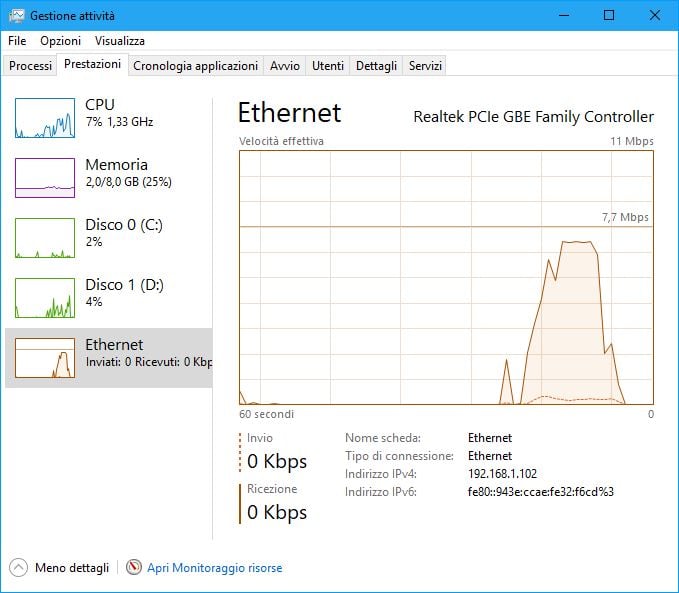679x593 pixels.
Task: Open the Servizi tab
Action: [425, 66]
